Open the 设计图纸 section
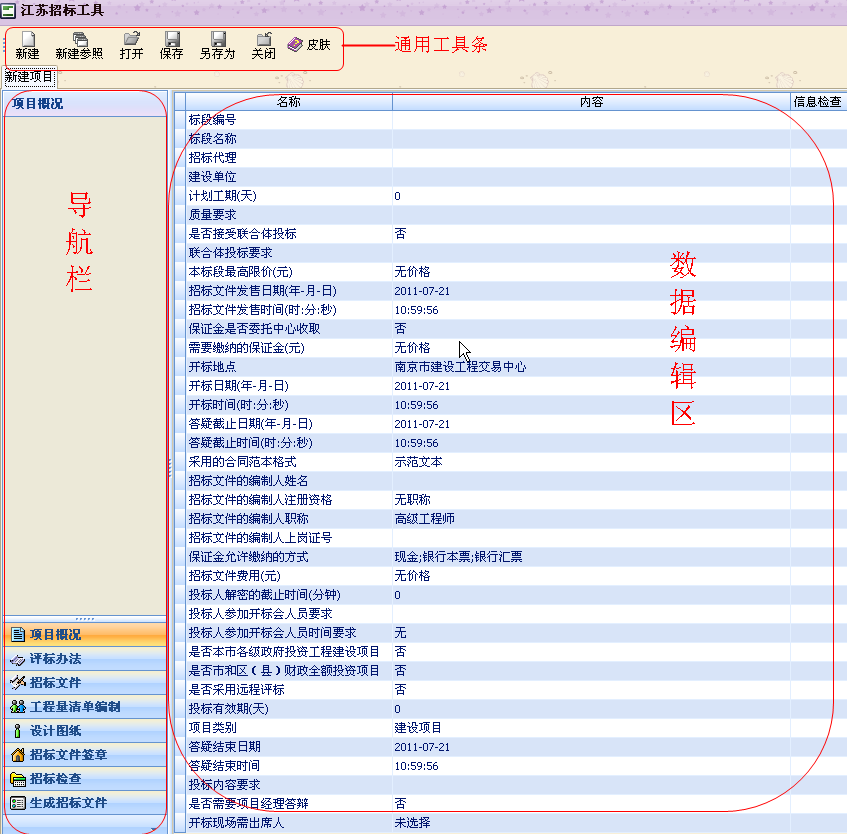847x834 pixels. pyautogui.click(x=85, y=731)
